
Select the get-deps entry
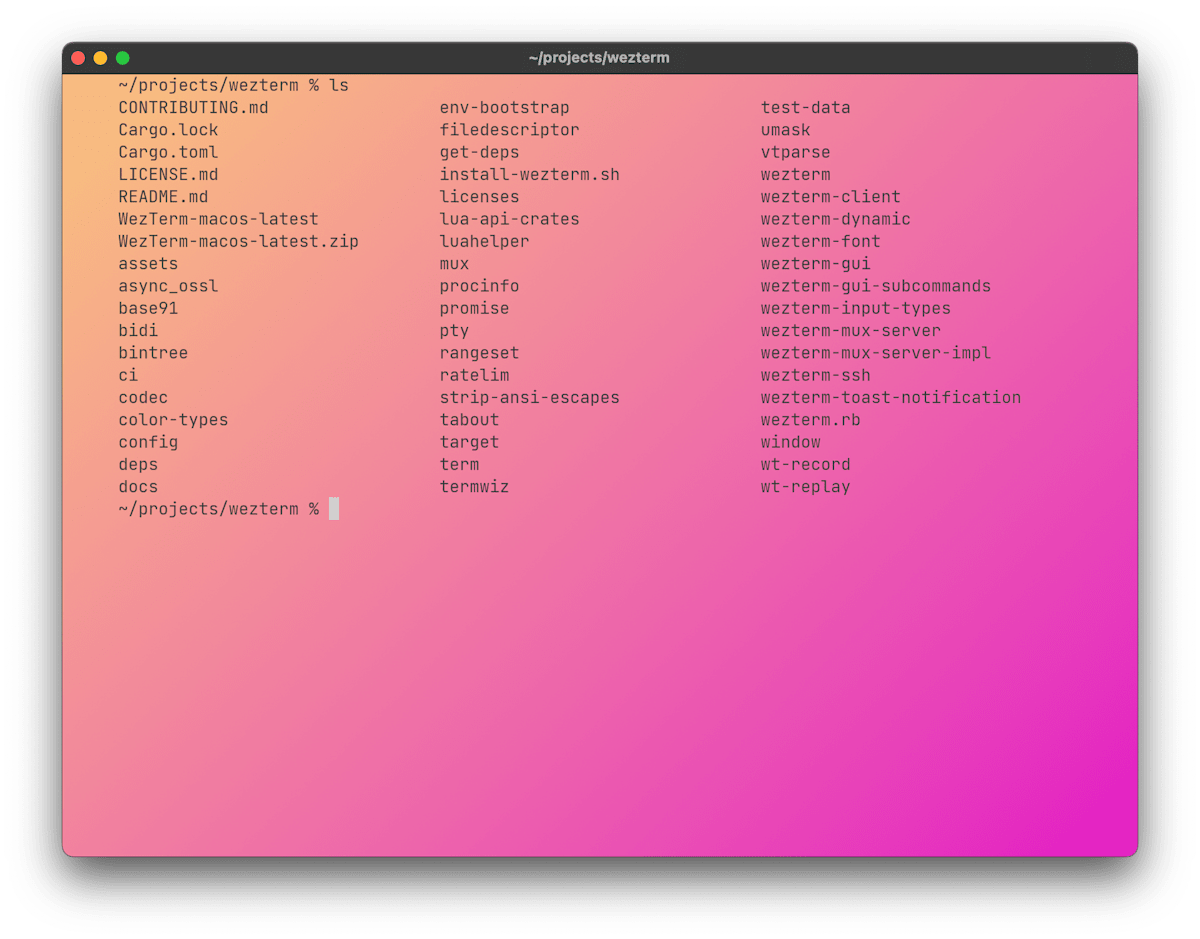click(x=479, y=152)
